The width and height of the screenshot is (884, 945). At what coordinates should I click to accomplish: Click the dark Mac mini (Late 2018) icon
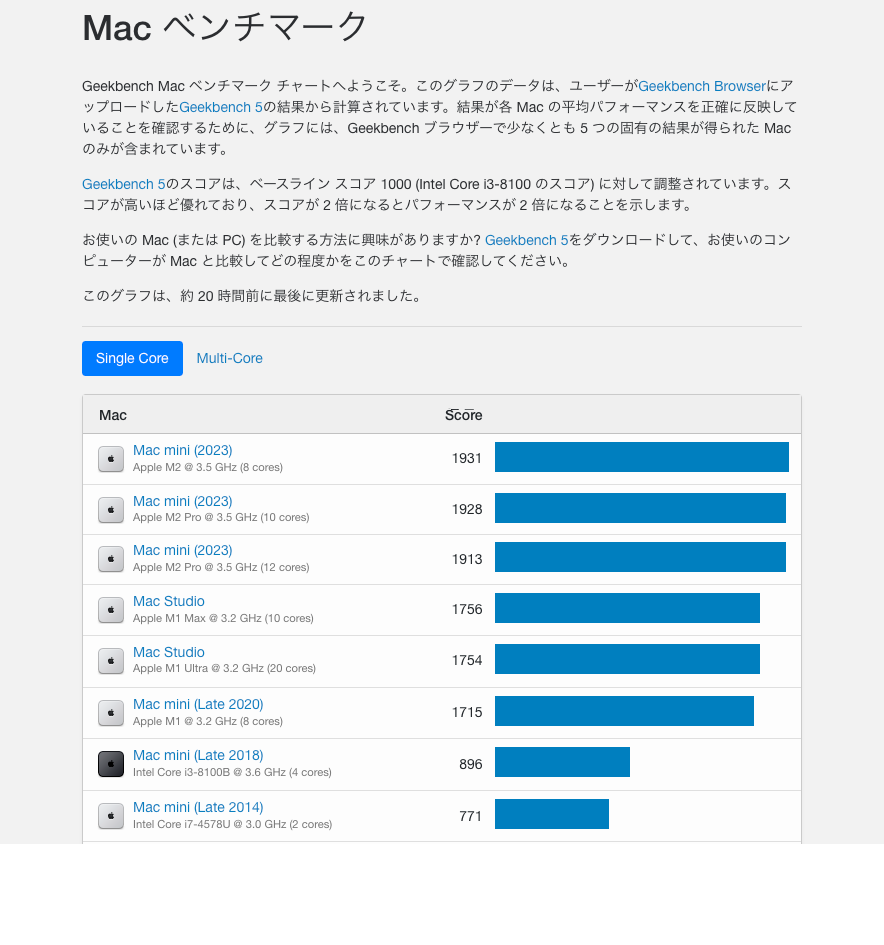111,764
